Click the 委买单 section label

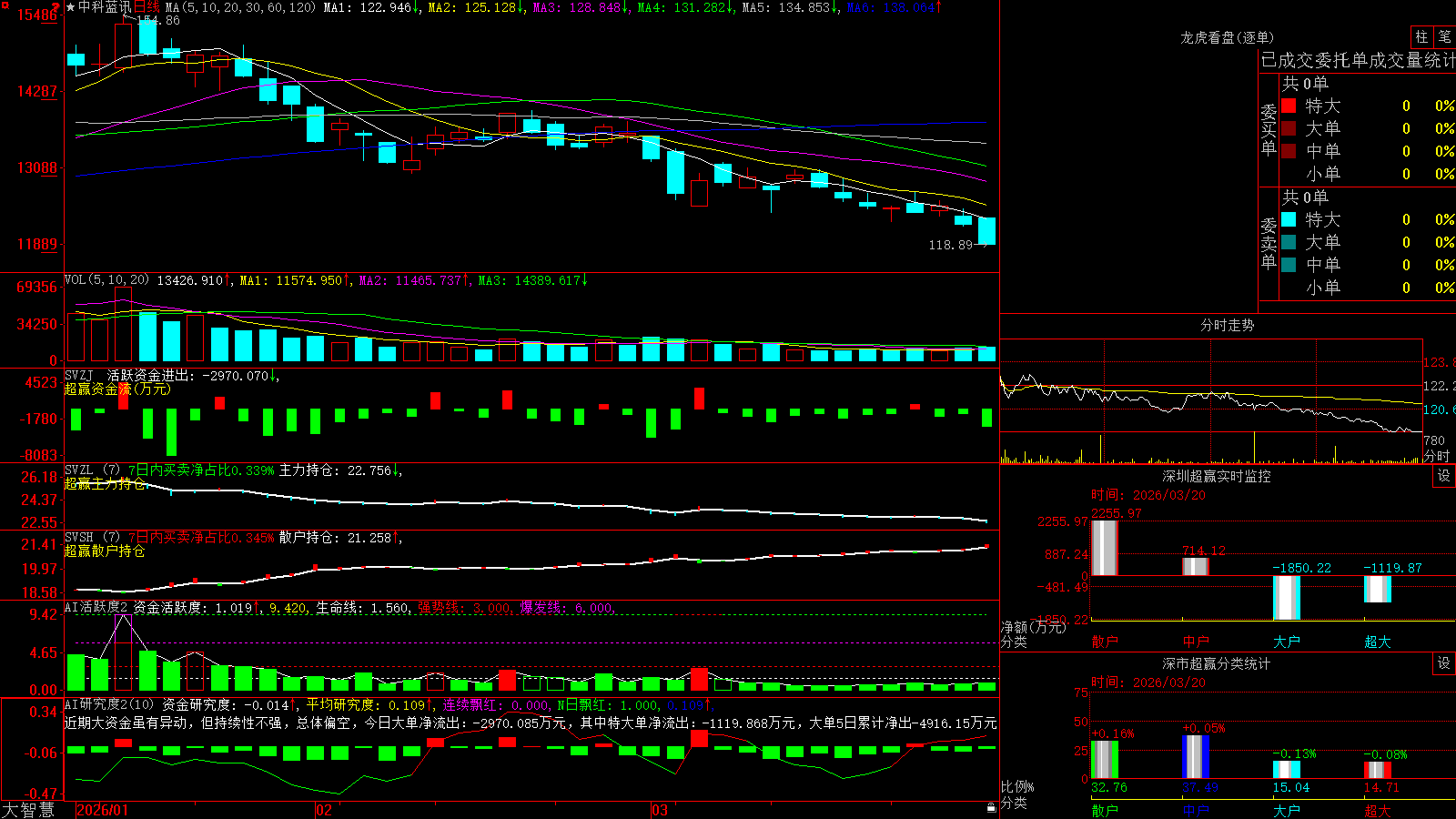tap(1269, 130)
